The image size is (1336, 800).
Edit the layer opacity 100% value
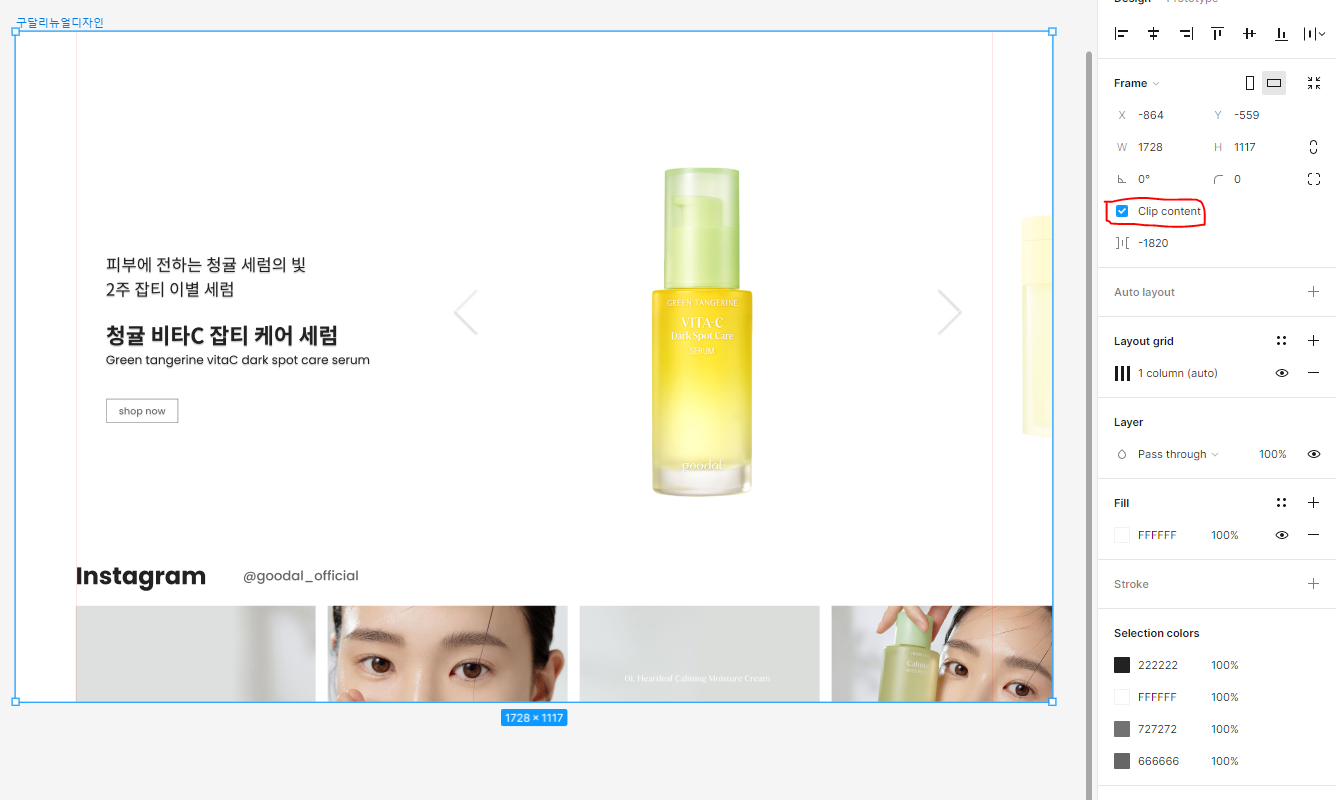[1273, 454]
